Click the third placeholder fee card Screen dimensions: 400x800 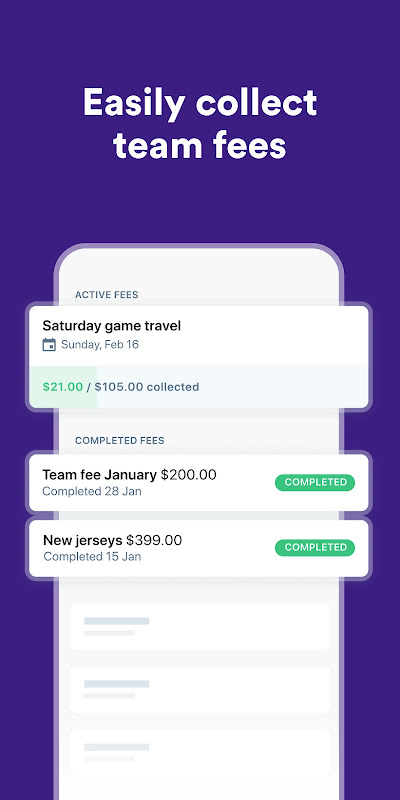[x=200, y=753]
